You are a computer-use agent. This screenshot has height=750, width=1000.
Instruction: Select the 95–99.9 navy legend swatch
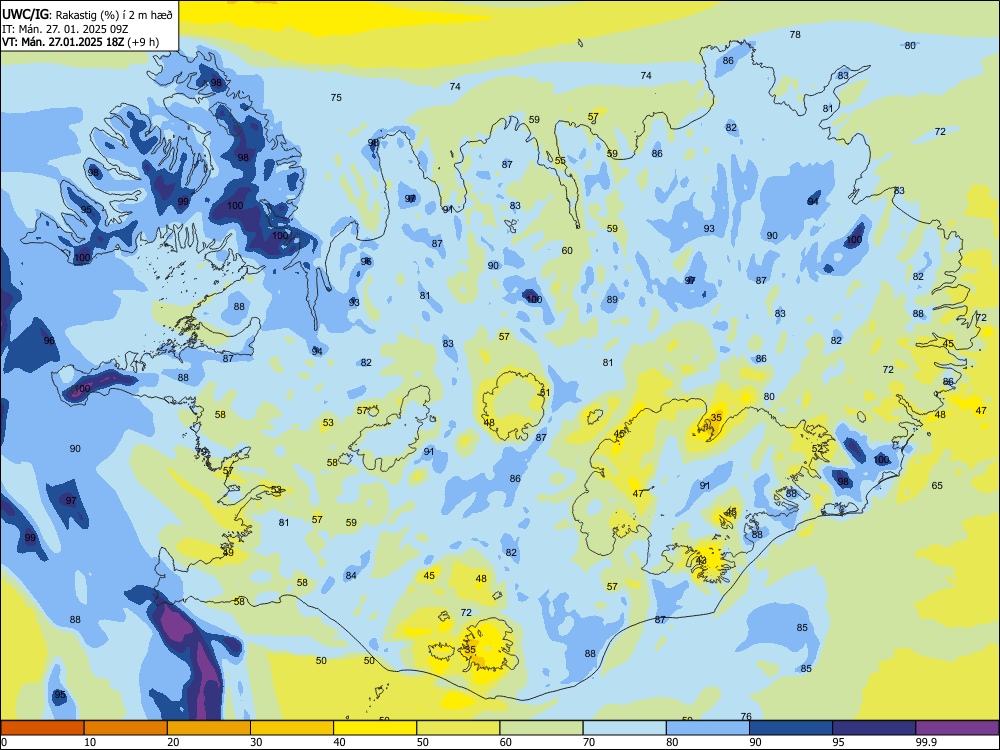point(874,728)
